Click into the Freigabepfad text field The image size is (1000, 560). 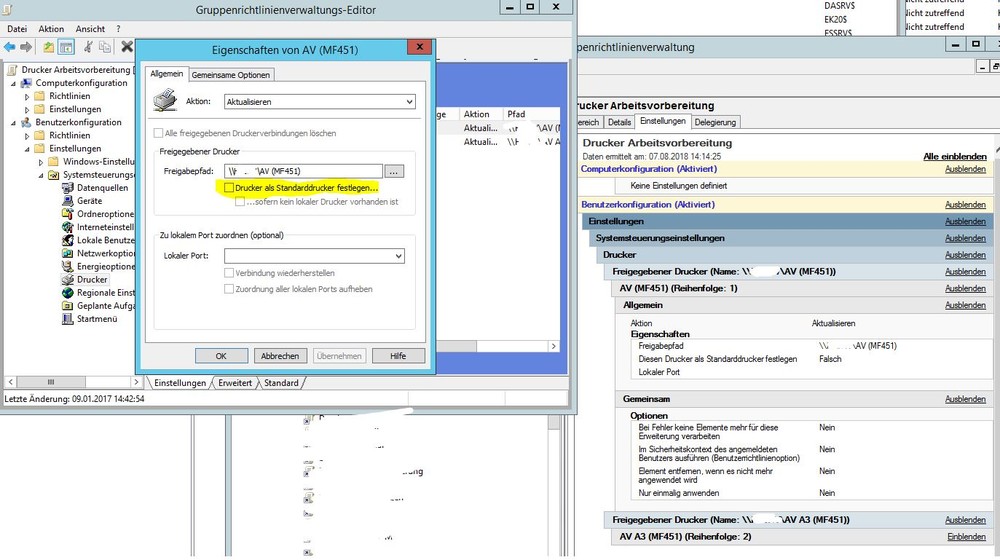click(303, 171)
